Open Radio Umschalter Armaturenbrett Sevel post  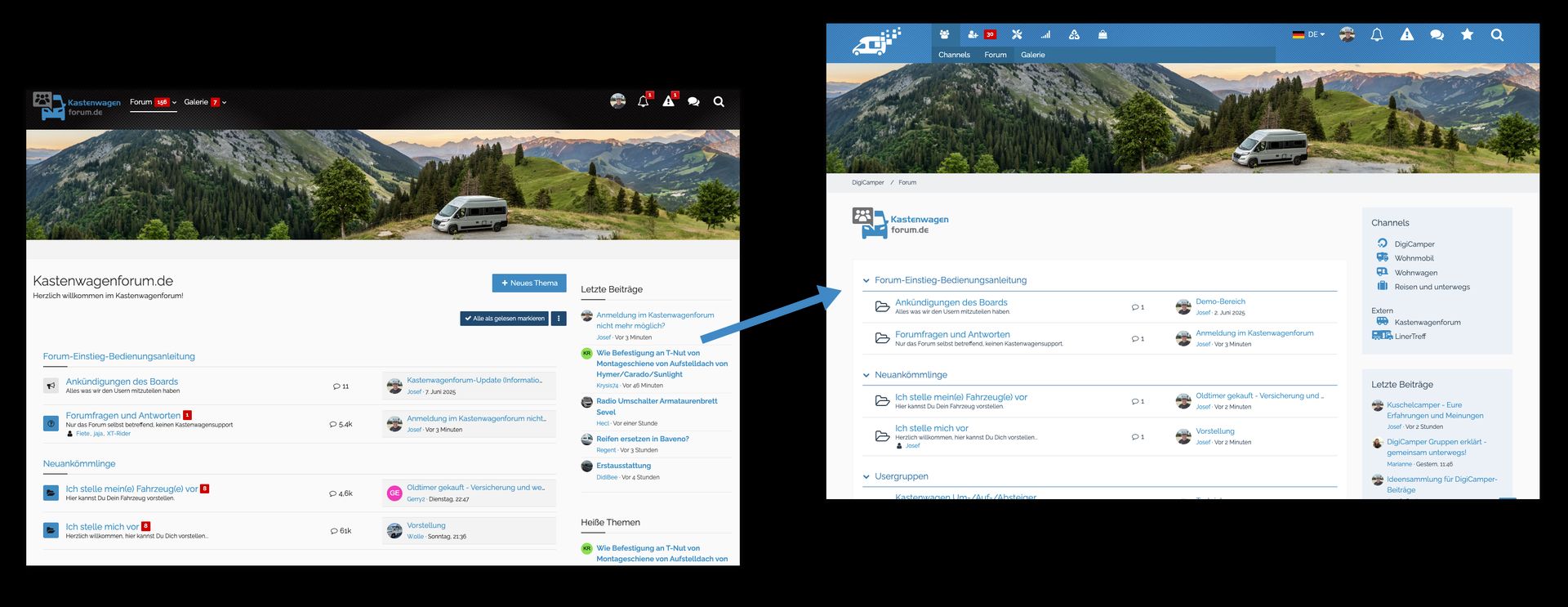click(657, 406)
